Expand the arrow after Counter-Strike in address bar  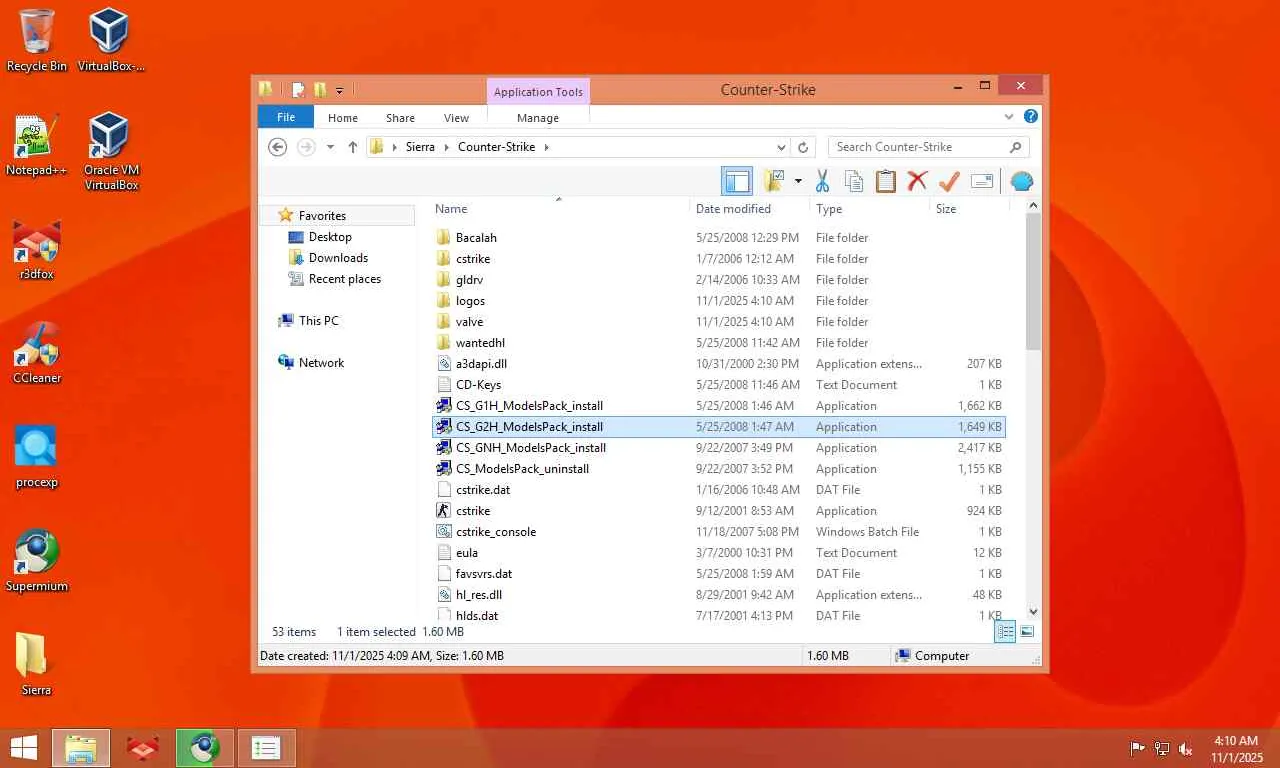pos(546,147)
